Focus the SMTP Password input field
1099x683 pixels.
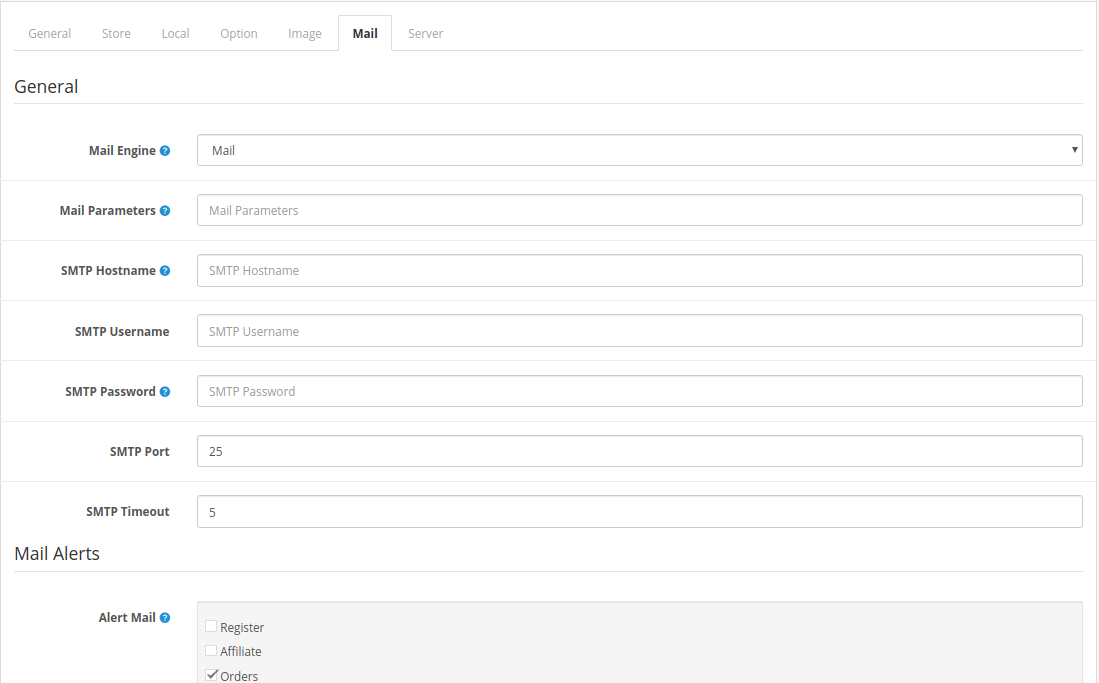pyautogui.click(x=639, y=391)
